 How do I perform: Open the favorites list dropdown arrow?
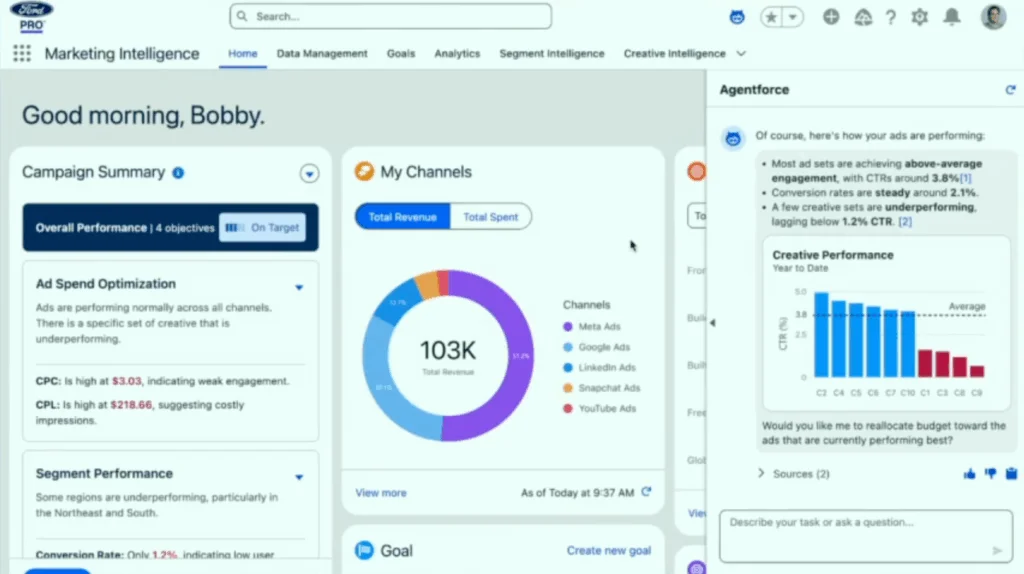(793, 17)
